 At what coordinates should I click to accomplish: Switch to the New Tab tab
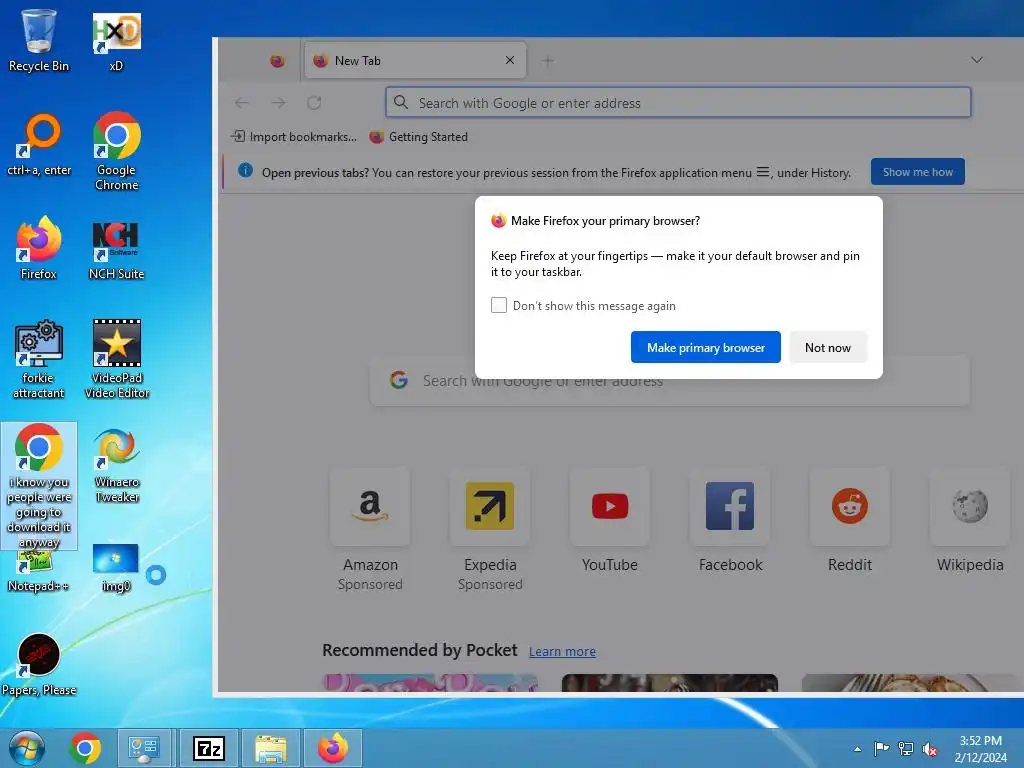pyautogui.click(x=415, y=61)
